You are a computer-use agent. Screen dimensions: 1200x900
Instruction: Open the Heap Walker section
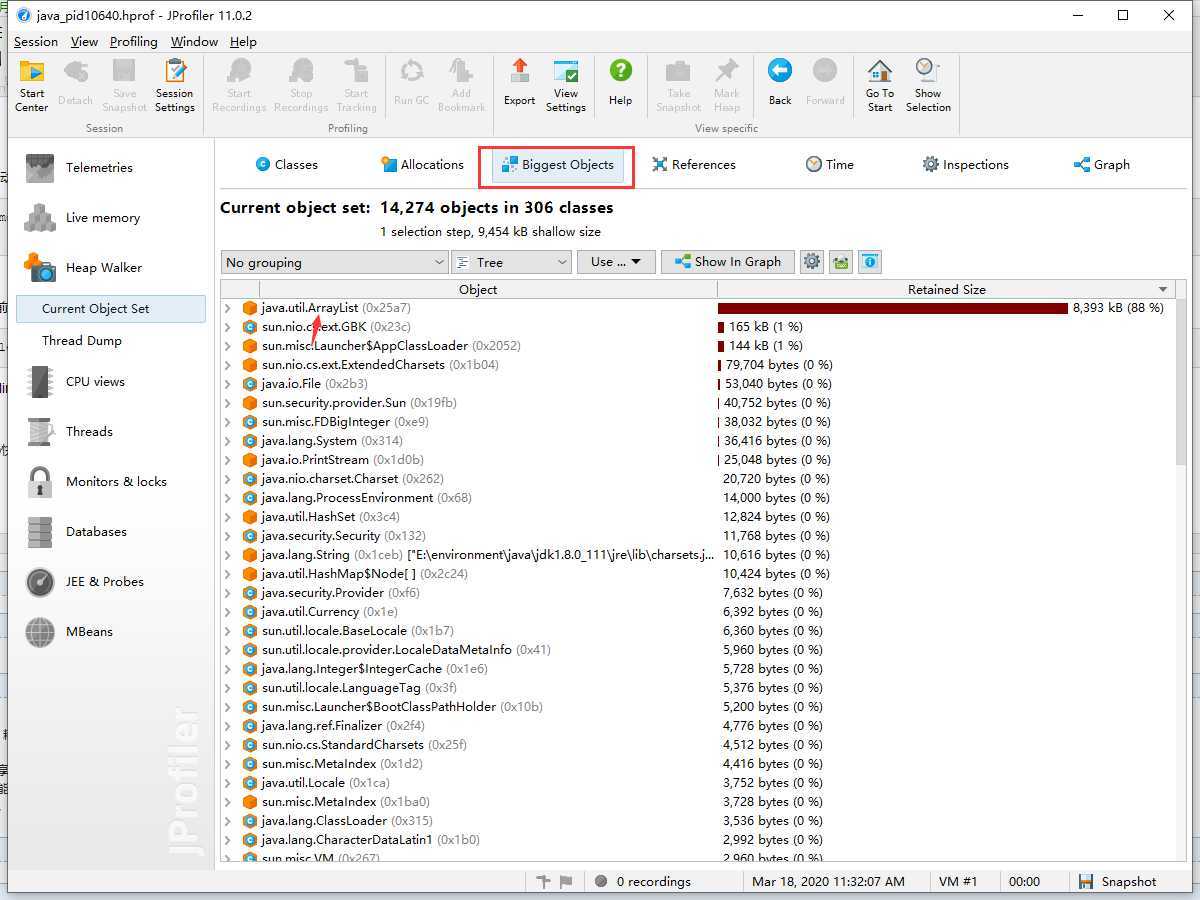point(104,268)
